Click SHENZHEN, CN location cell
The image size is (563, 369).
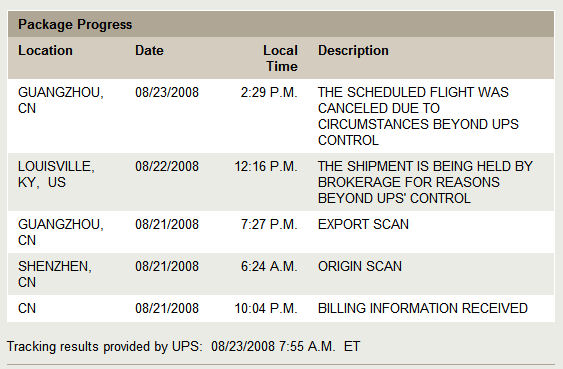point(55,274)
